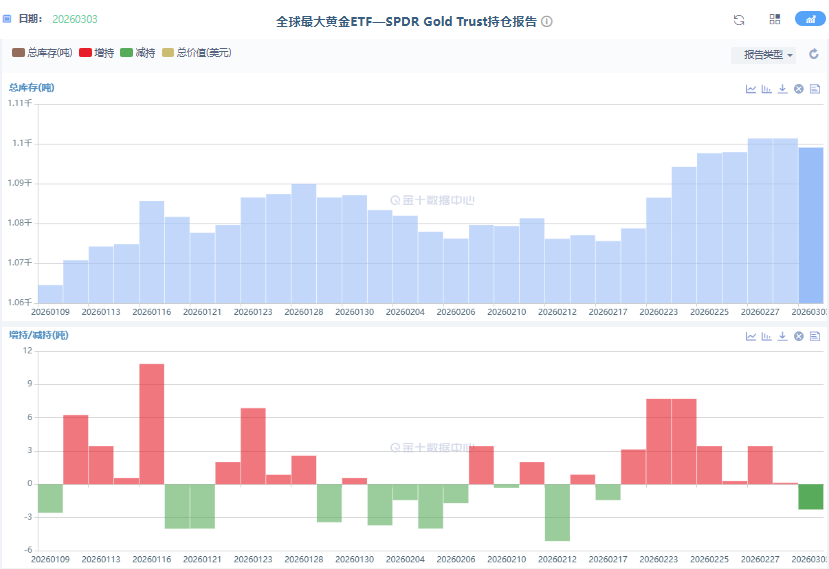Screen dimensions: 829x569
Task: Open the 报告类型 dropdown
Action: (x=763, y=54)
